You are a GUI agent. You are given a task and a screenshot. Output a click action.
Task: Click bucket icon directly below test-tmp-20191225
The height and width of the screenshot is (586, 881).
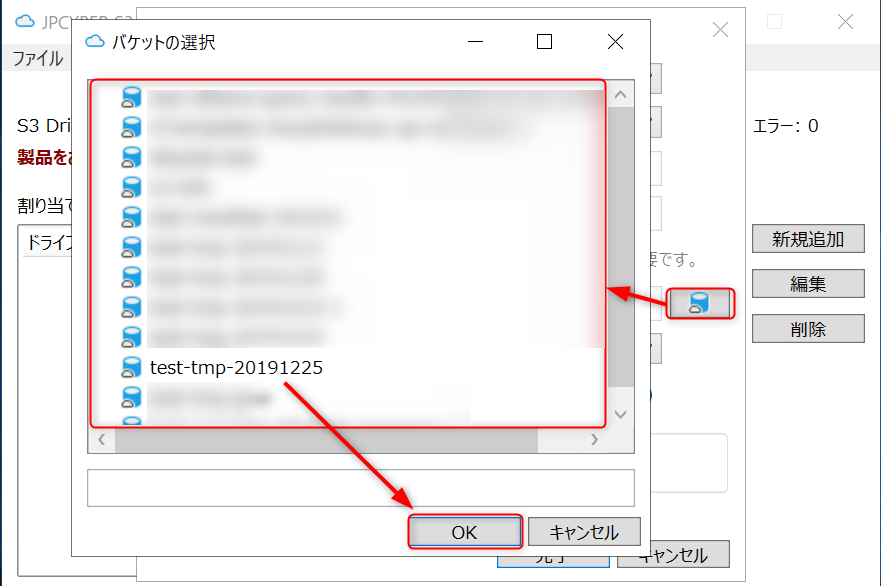click(x=131, y=397)
